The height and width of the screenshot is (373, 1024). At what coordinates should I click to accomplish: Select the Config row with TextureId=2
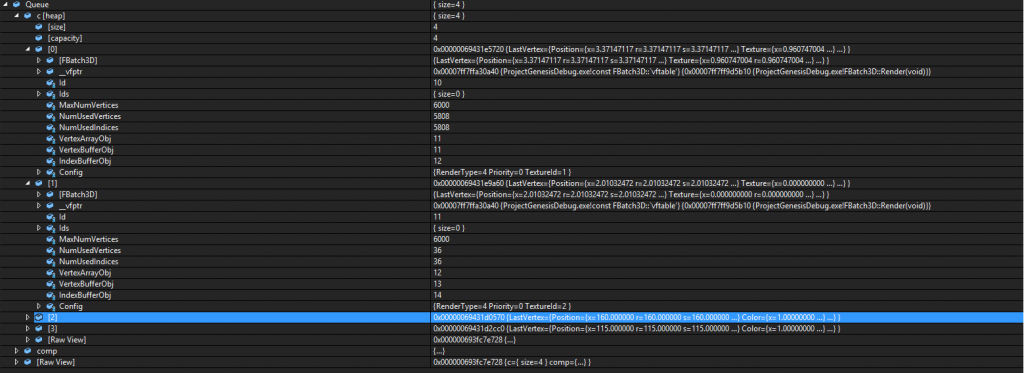(x=512, y=306)
